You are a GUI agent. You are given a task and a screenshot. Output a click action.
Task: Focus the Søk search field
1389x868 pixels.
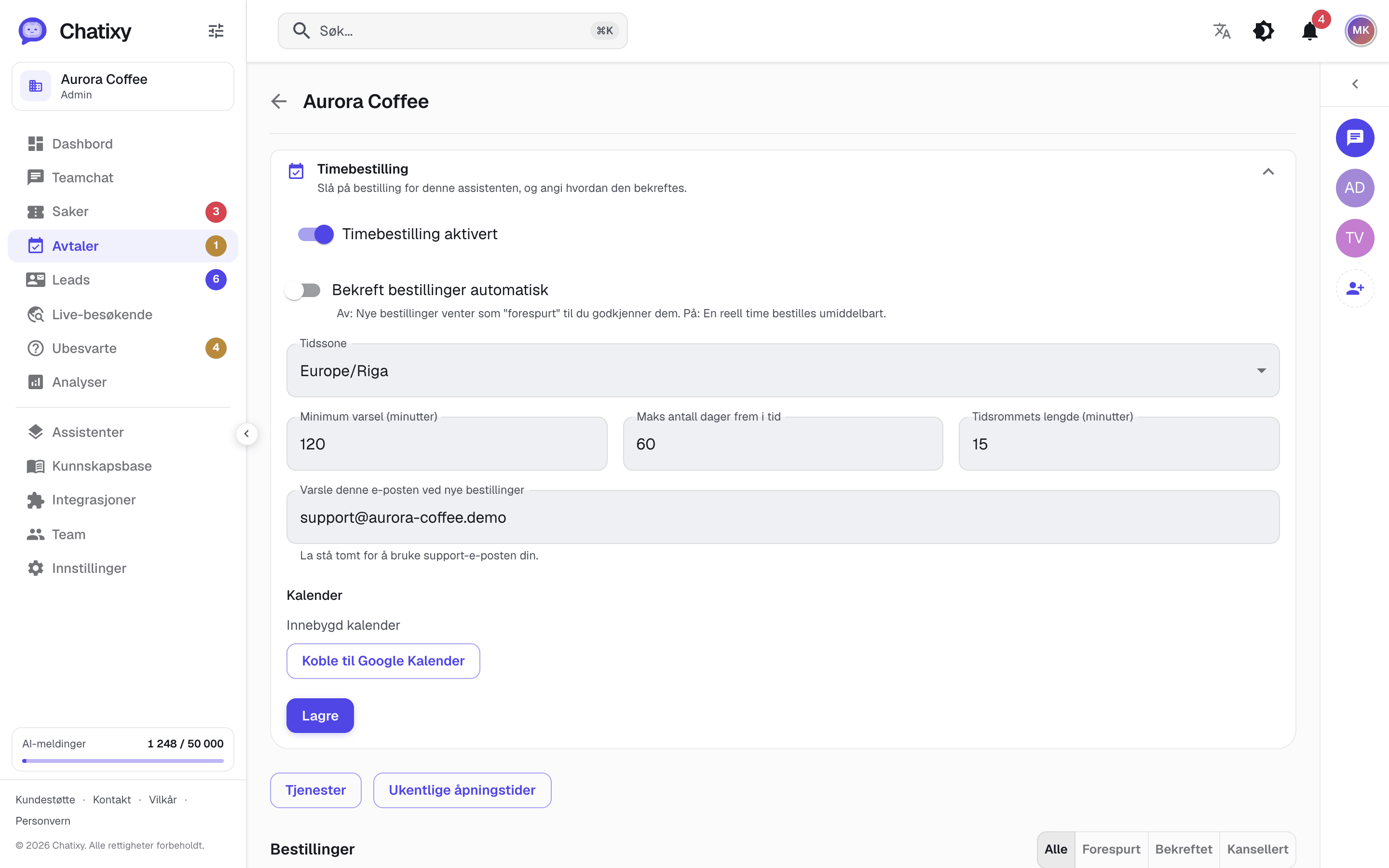click(452, 31)
